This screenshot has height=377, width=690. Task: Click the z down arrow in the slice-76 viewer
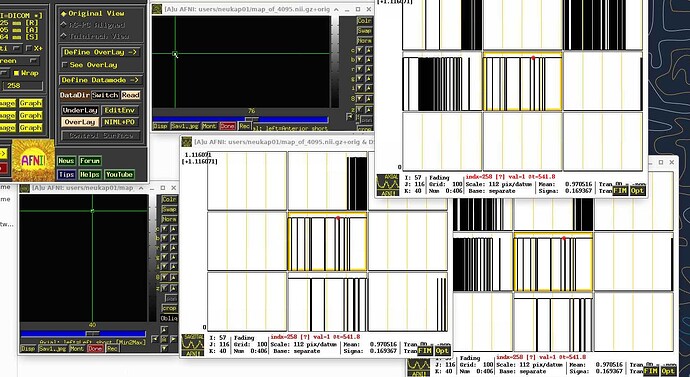click(x=360, y=109)
